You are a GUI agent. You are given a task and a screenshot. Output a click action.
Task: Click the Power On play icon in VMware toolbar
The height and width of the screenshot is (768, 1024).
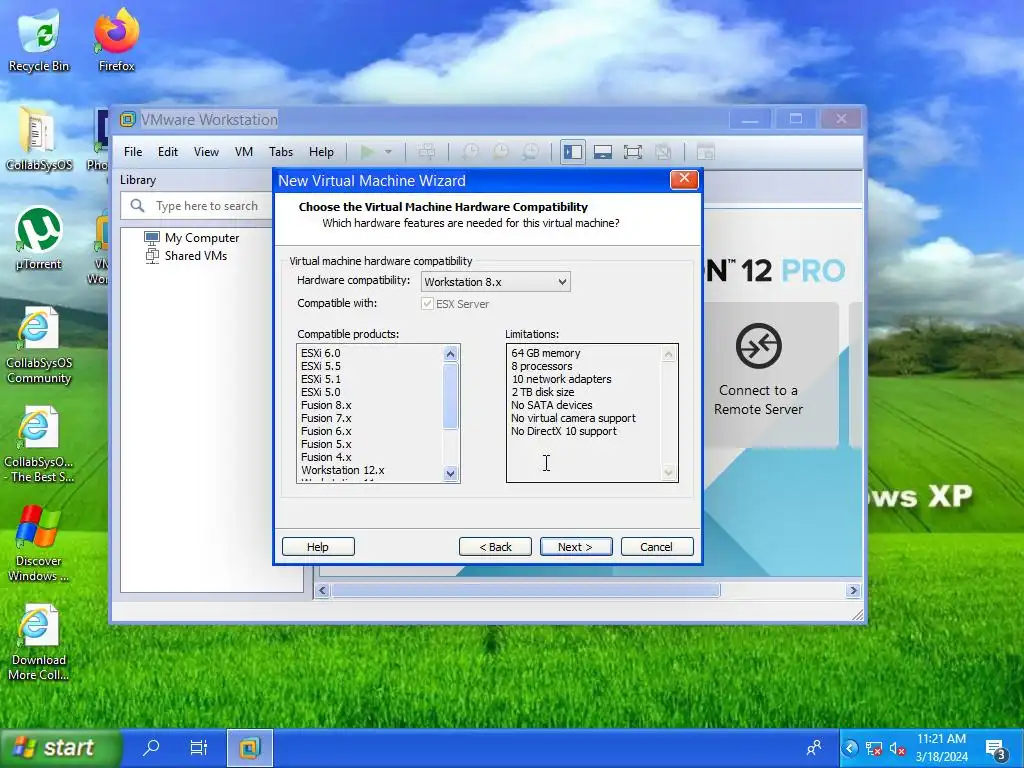(367, 152)
